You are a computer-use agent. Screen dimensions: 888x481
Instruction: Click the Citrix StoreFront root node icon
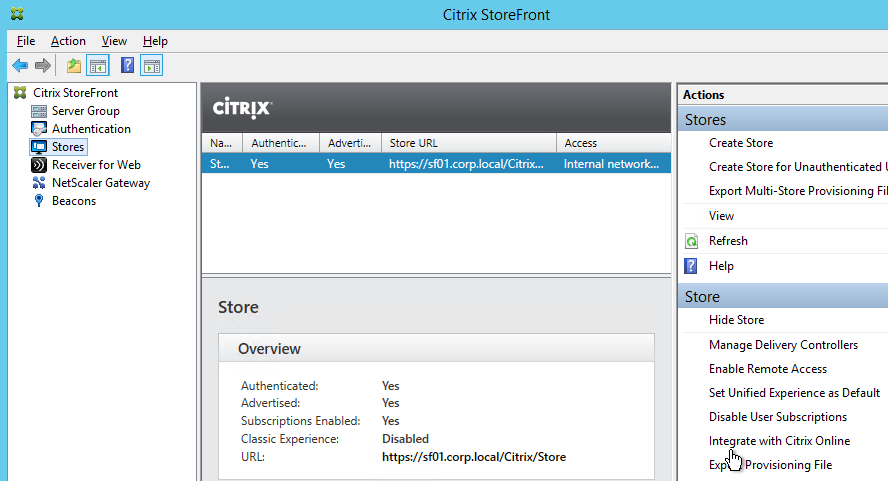pyautogui.click(x=20, y=92)
